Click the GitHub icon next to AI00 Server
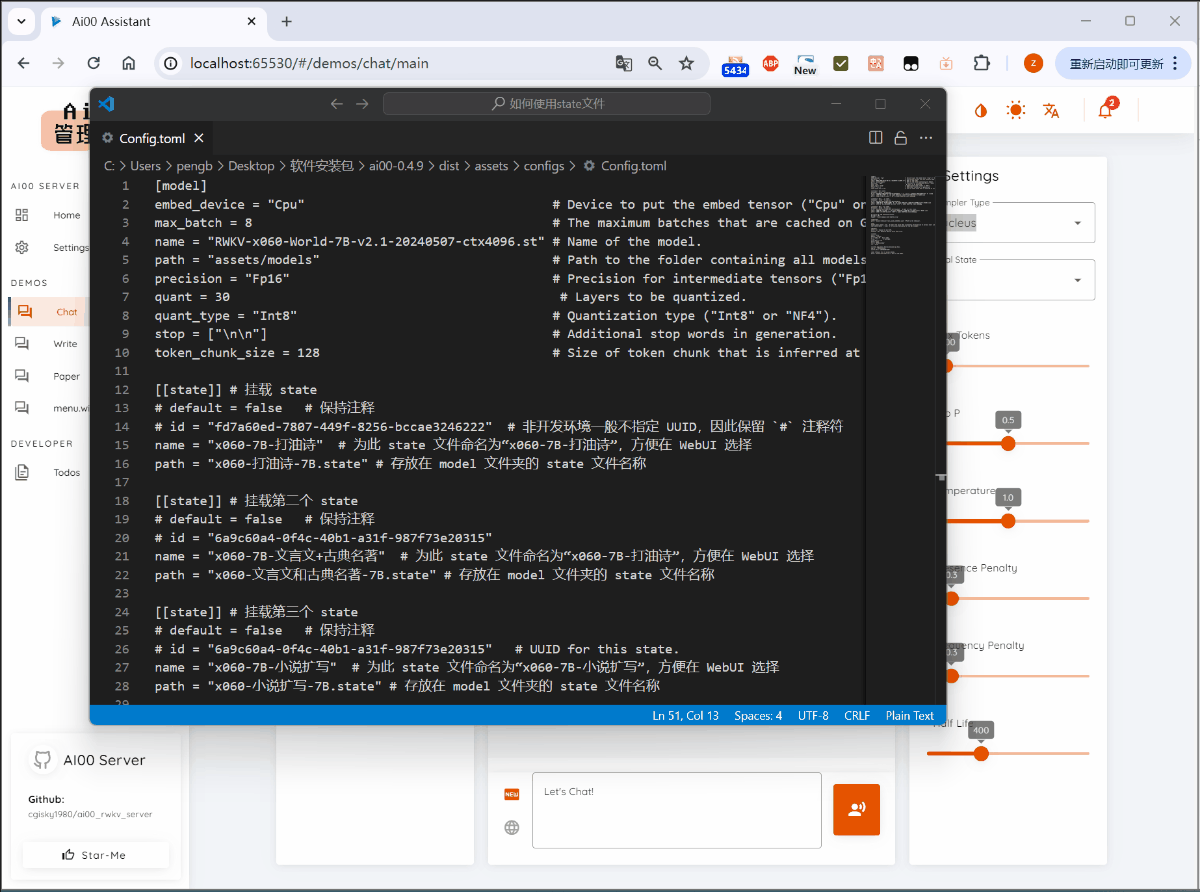Viewport: 1200px width, 892px height. [x=42, y=760]
